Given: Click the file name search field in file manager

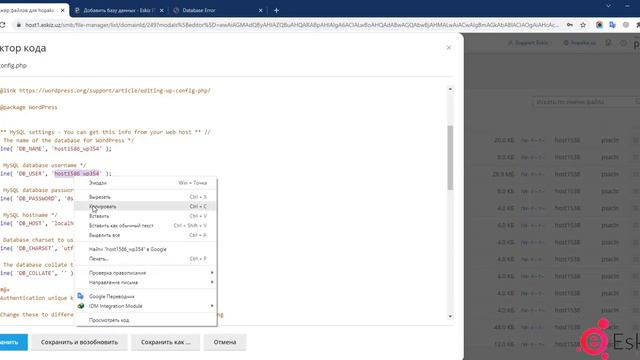Looking at the screenshot, I should tap(586, 102).
